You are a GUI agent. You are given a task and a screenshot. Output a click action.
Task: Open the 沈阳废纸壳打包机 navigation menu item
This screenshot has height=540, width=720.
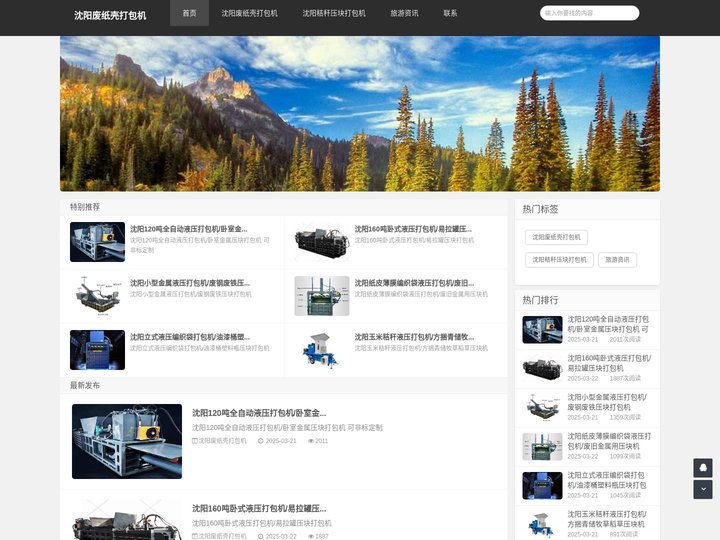pyautogui.click(x=249, y=13)
